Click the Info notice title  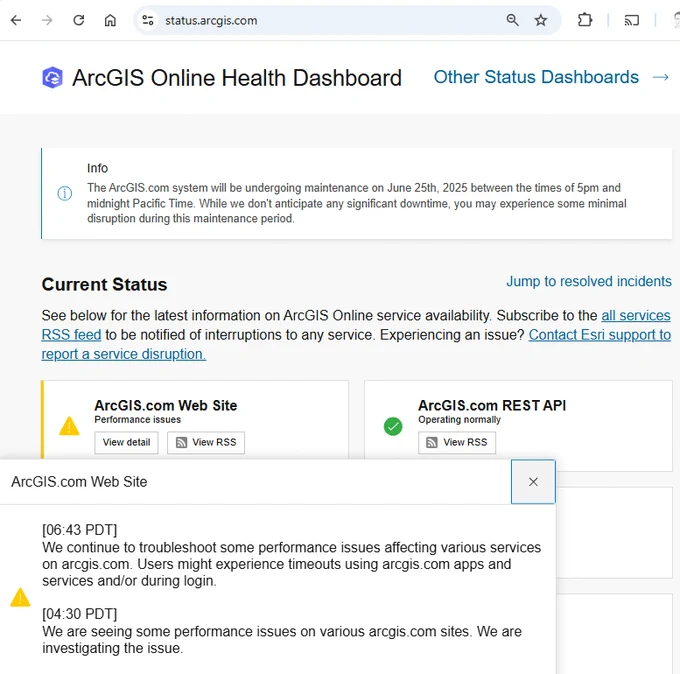pos(98,168)
